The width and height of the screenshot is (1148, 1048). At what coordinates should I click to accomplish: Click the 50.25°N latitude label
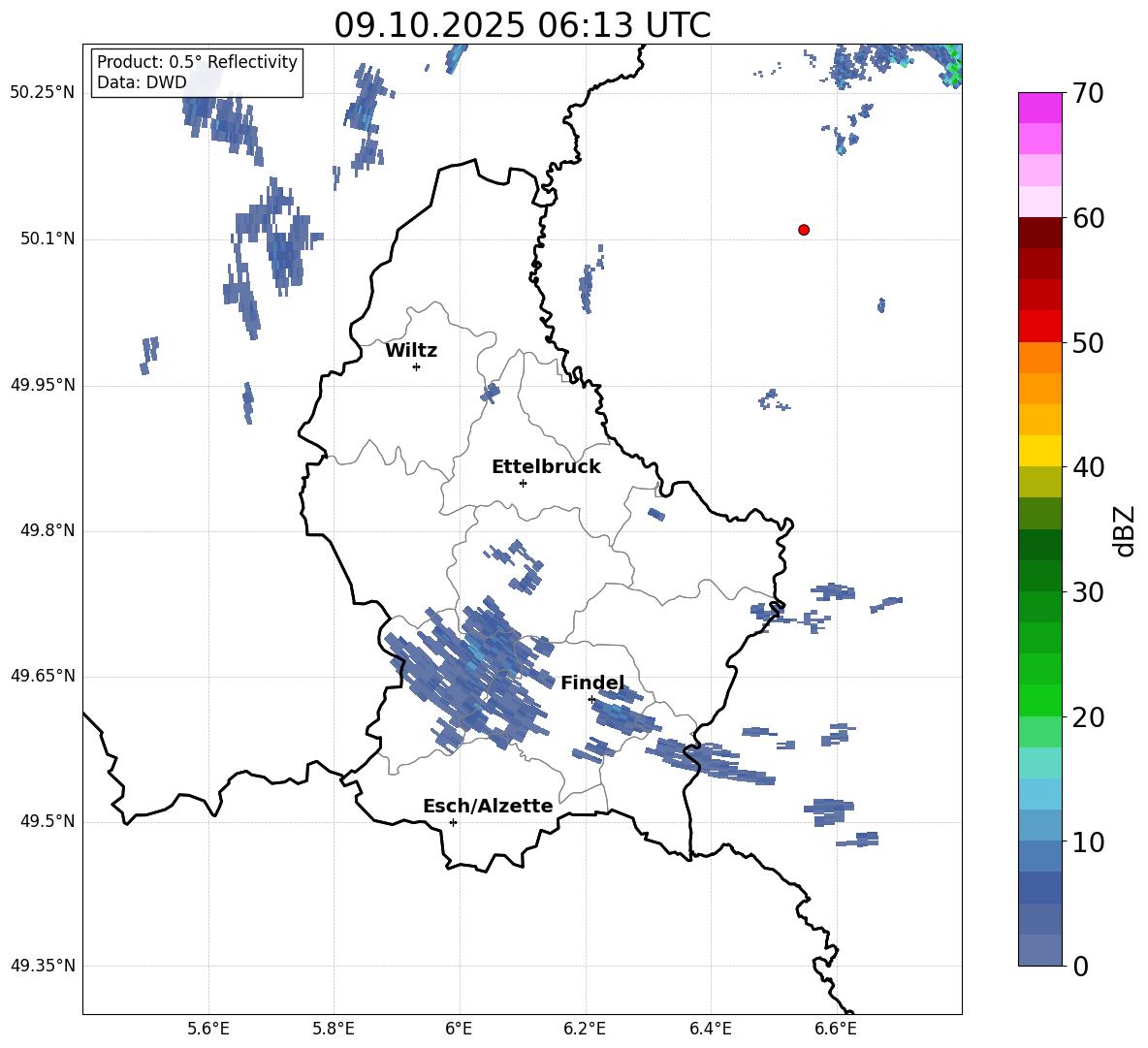coord(43,93)
